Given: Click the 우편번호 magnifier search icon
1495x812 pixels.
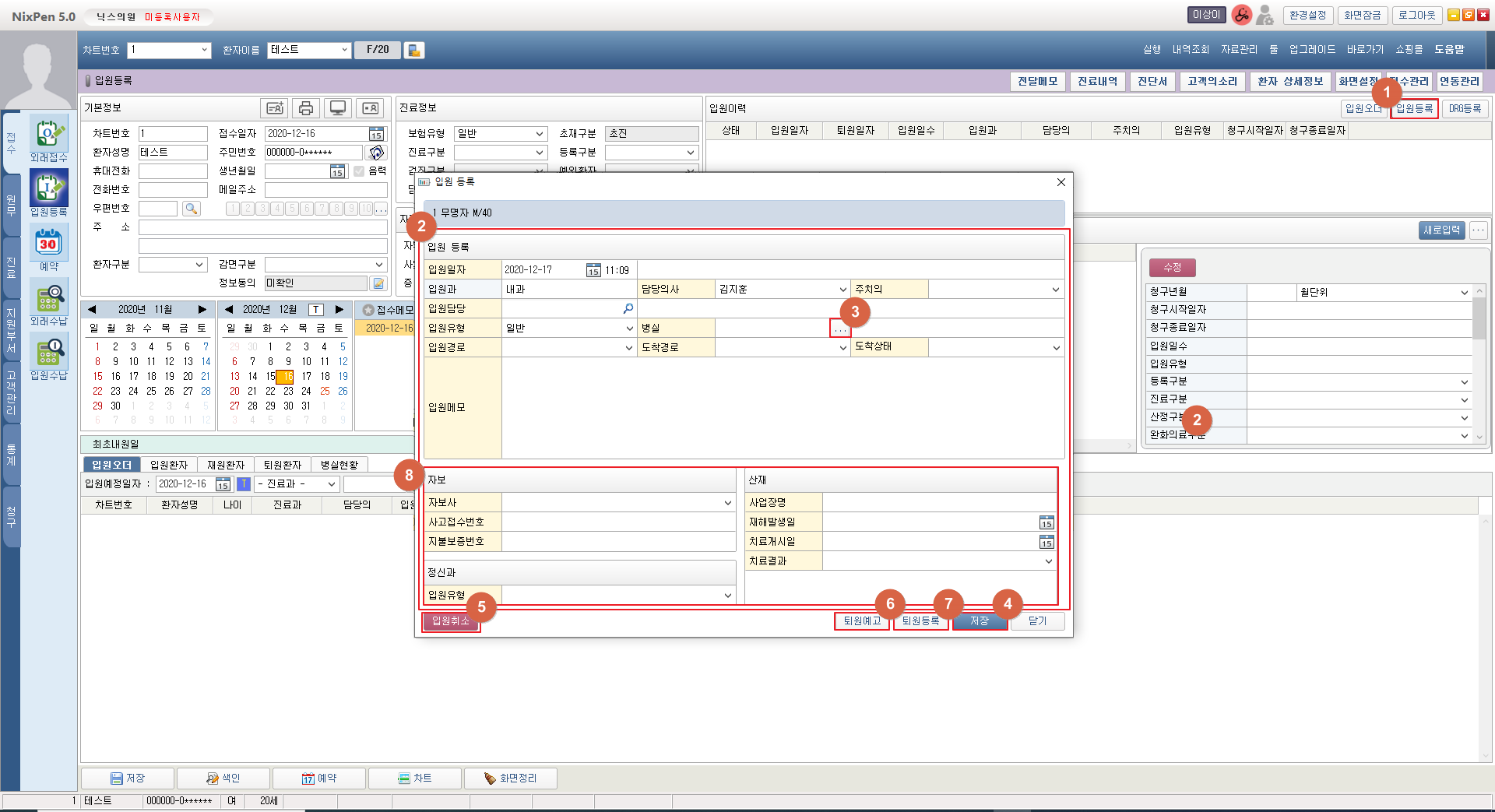Looking at the screenshot, I should pyautogui.click(x=191, y=209).
